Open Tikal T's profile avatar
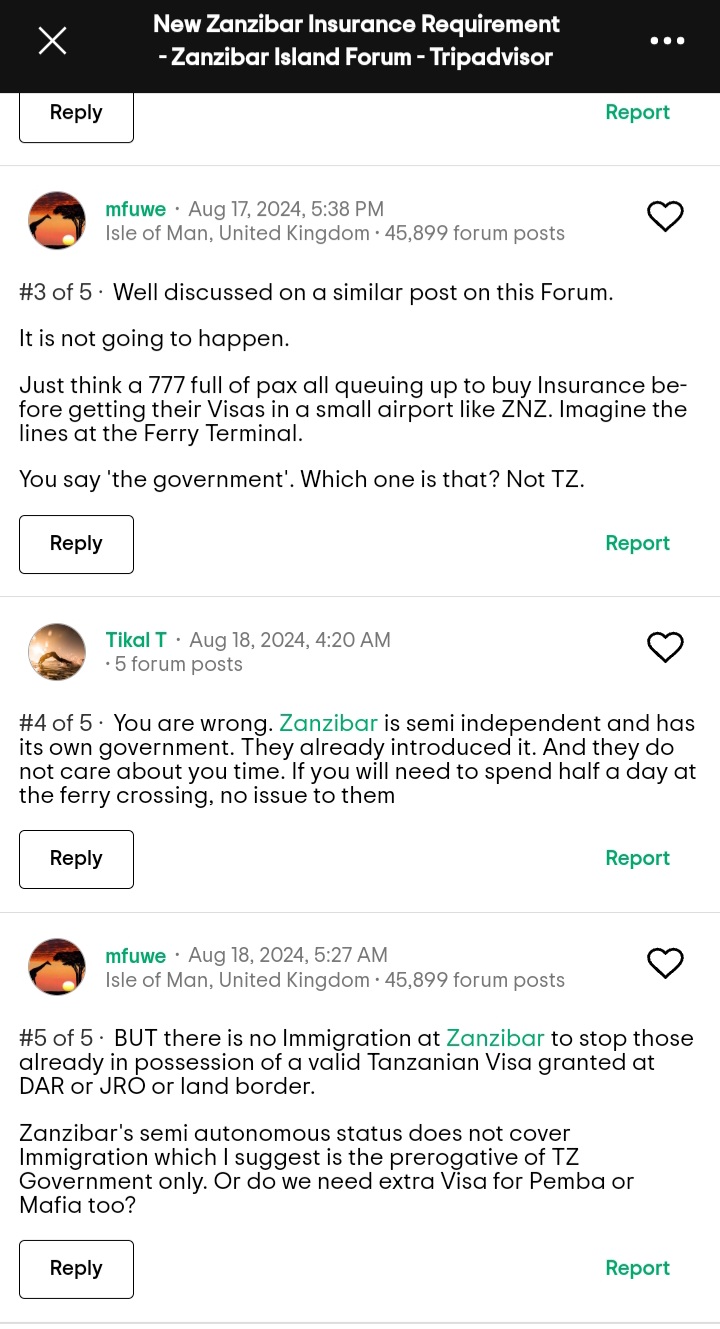 pos(57,651)
